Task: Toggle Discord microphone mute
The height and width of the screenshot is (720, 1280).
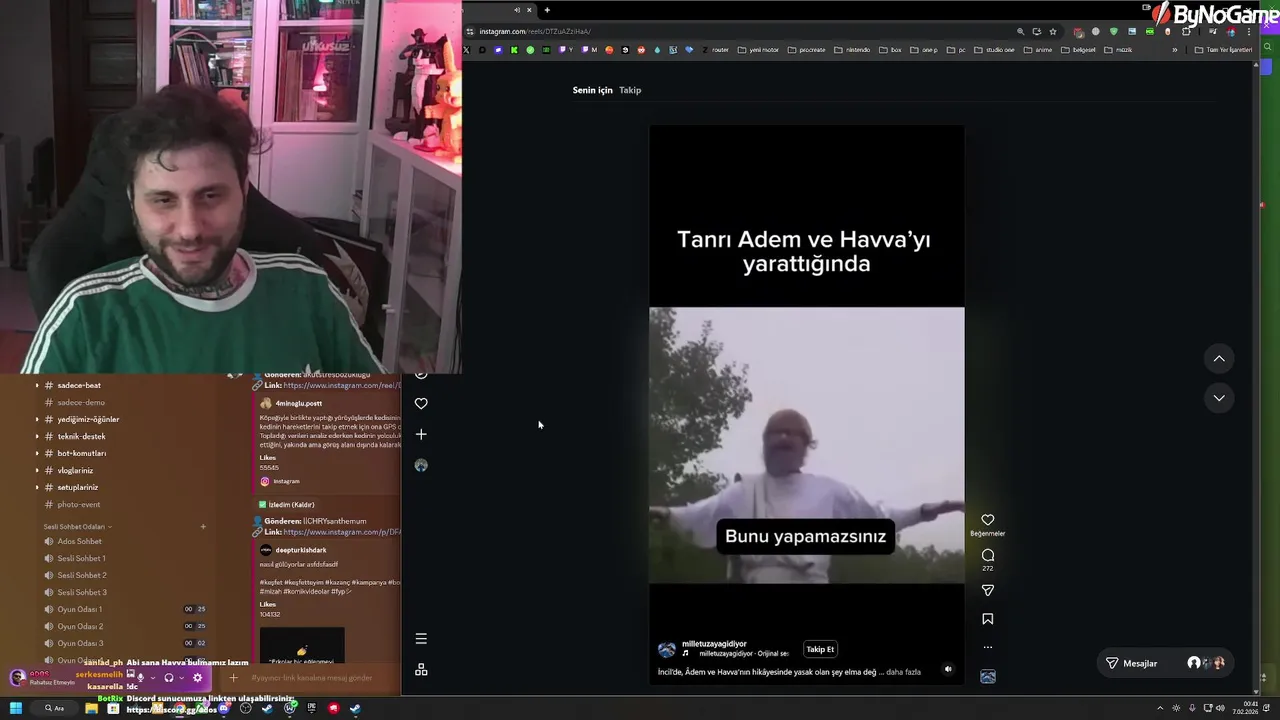Action: (140, 678)
